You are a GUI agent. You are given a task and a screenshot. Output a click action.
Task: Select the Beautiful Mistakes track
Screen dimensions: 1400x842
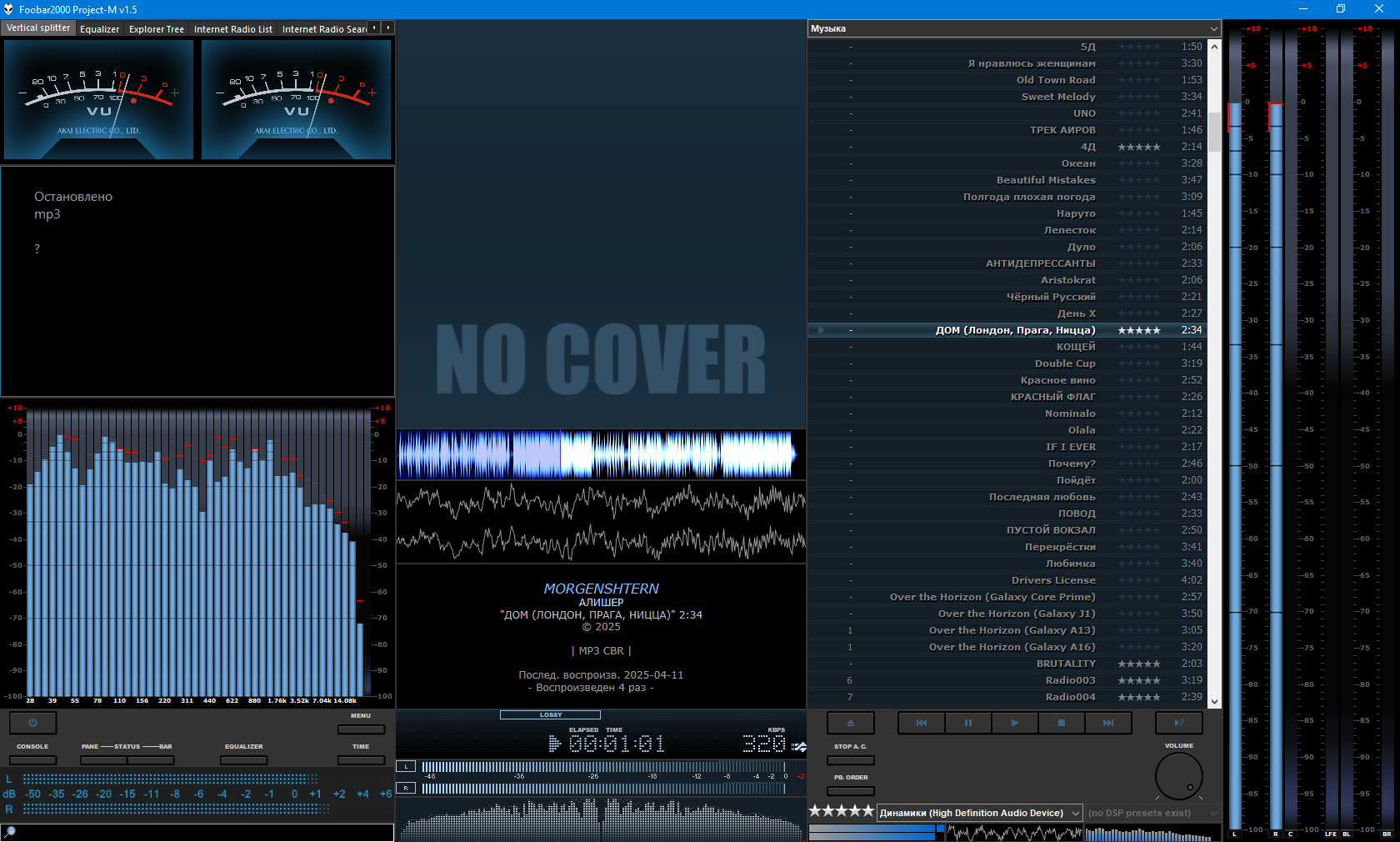point(1007,180)
